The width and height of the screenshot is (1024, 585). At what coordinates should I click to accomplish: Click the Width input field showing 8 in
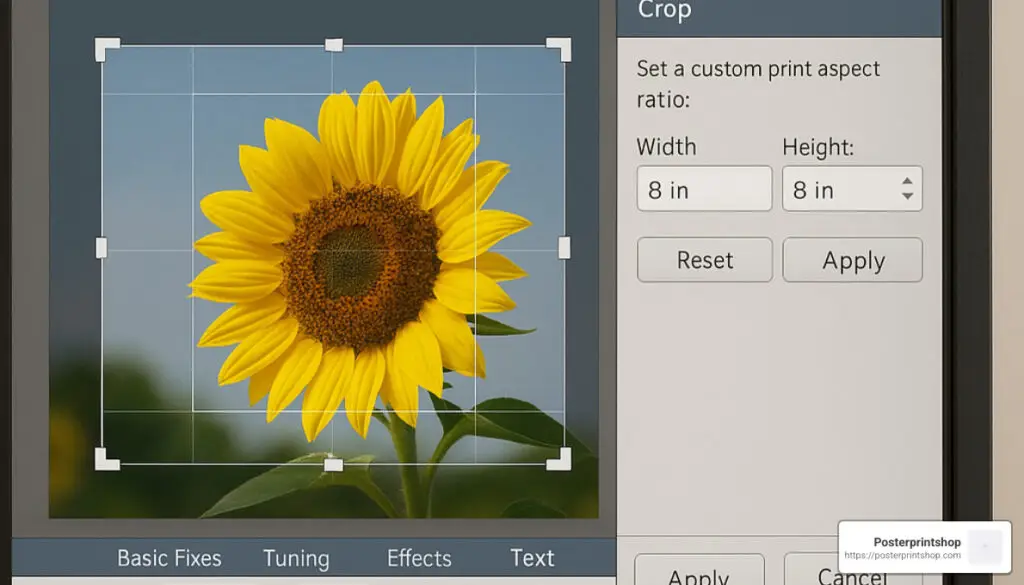pyautogui.click(x=704, y=189)
